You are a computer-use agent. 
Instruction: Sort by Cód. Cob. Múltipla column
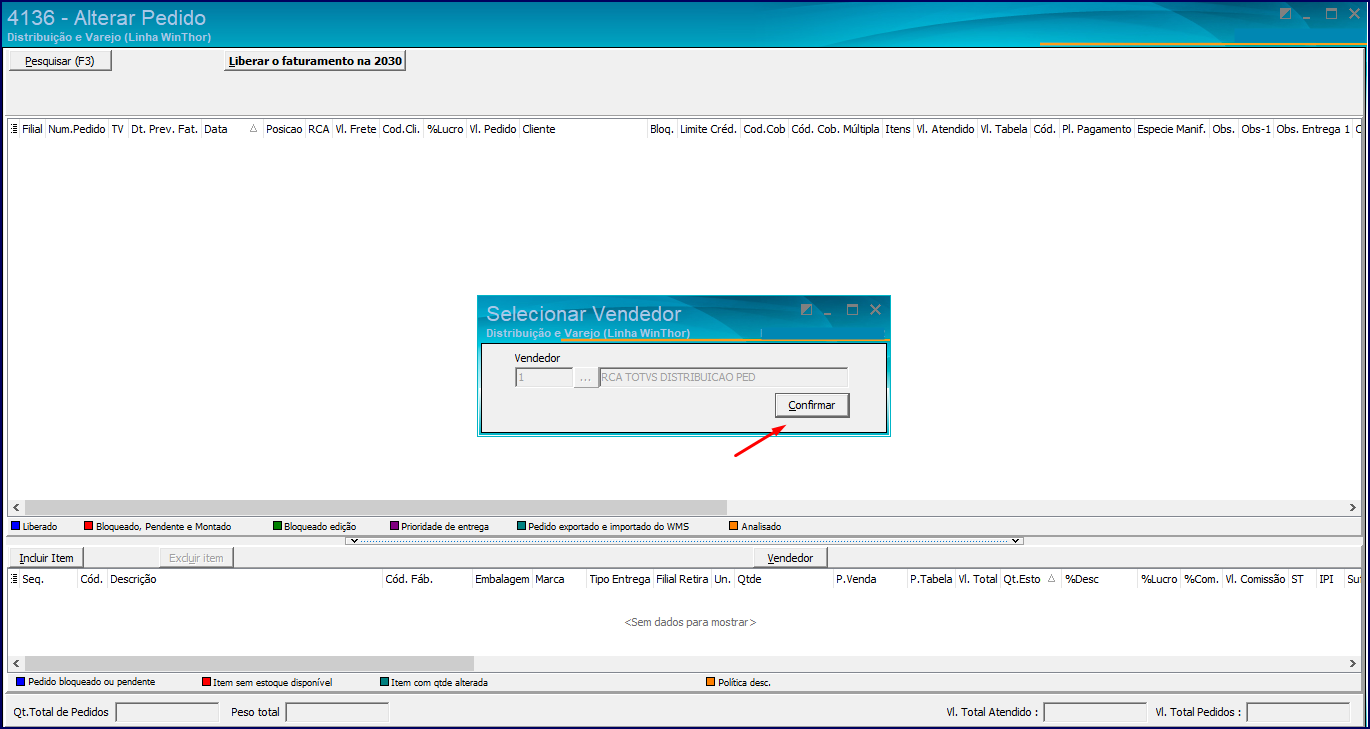(x=835, y=129)
